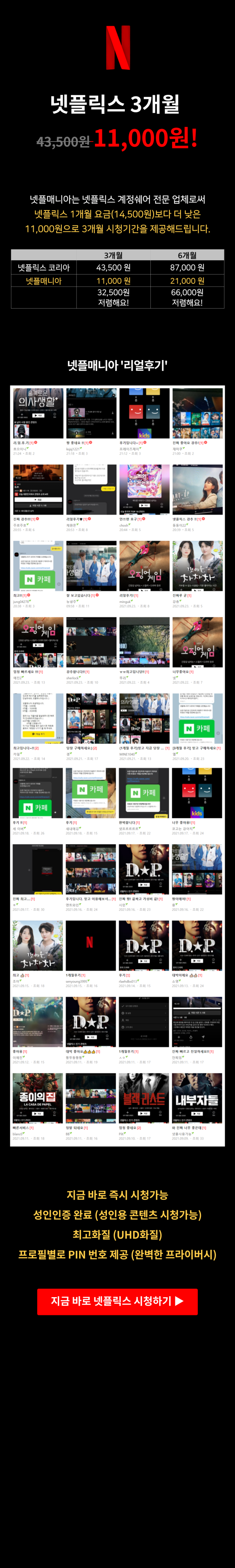This screenshot has width=235, height=1568.
Task: Click the red 11,000원! price
Action: 145,138
